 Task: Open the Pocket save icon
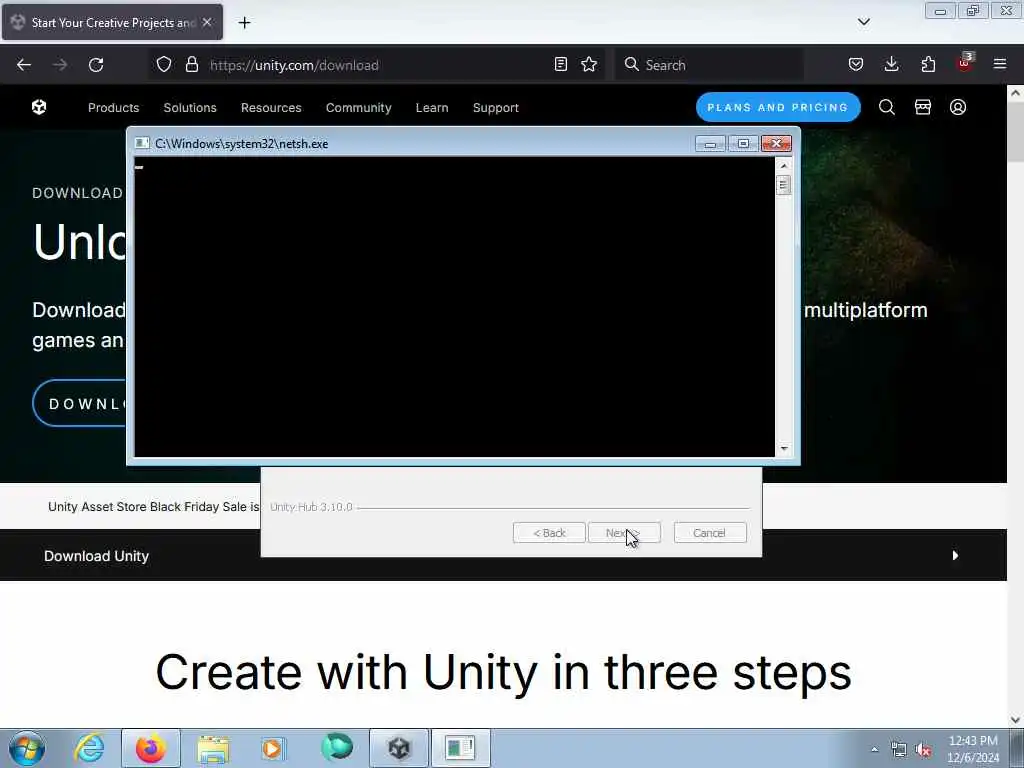(x=856, y=64)
